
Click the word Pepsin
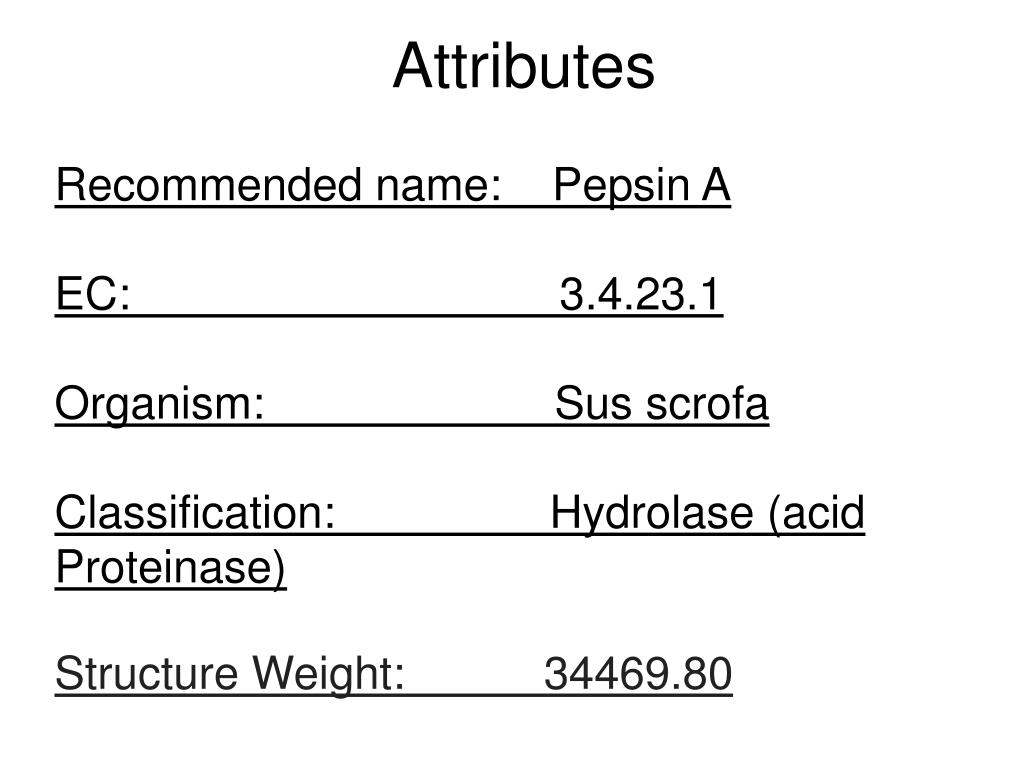pos(622,186)
